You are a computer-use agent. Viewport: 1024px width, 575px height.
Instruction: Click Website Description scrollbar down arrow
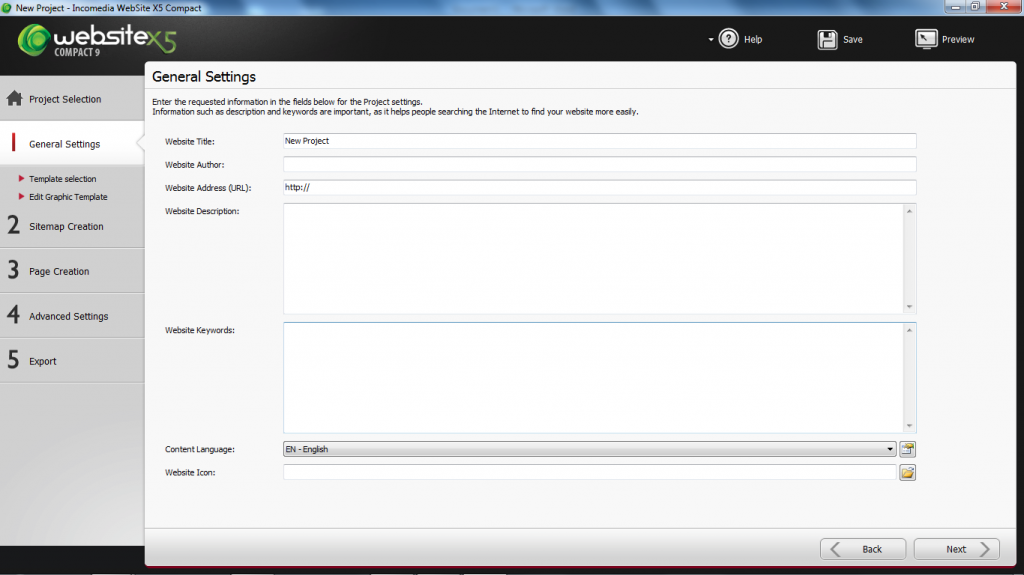[909, 306]
